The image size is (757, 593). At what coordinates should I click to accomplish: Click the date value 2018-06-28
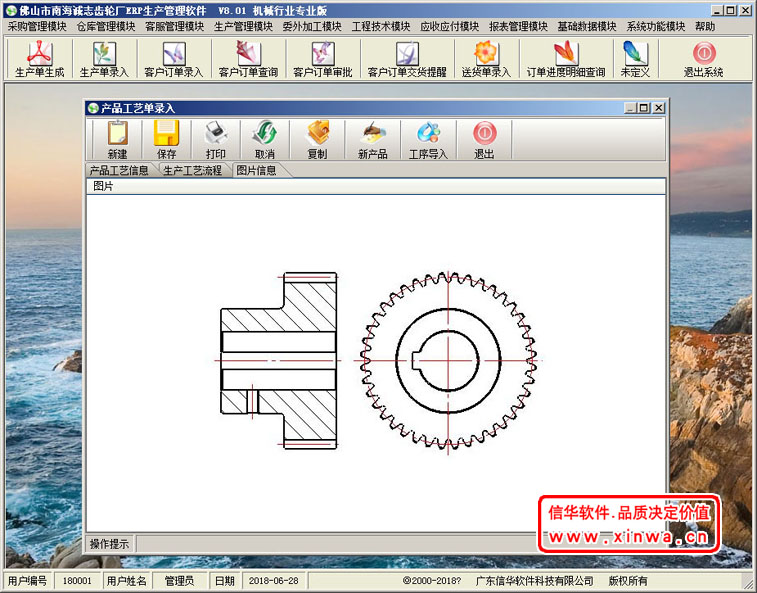273,581
